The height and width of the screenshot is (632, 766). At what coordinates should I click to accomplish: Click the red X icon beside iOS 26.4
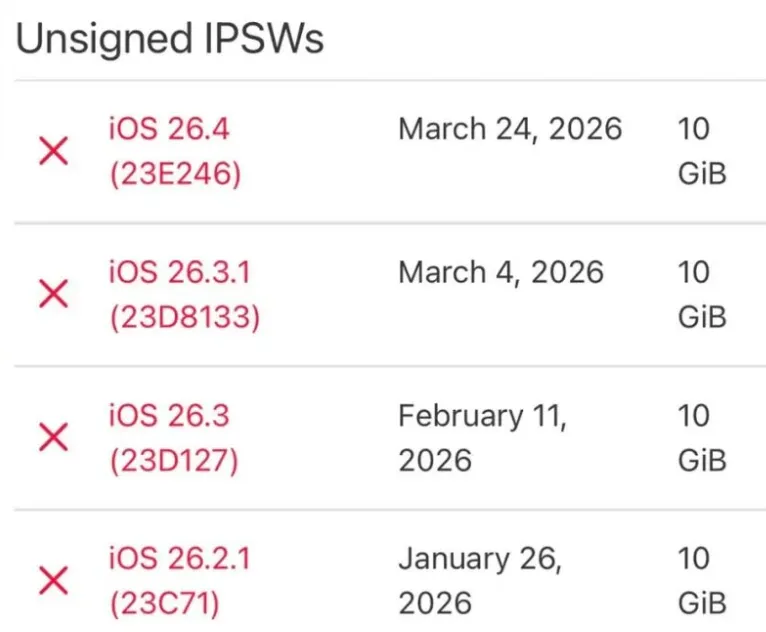53,151
